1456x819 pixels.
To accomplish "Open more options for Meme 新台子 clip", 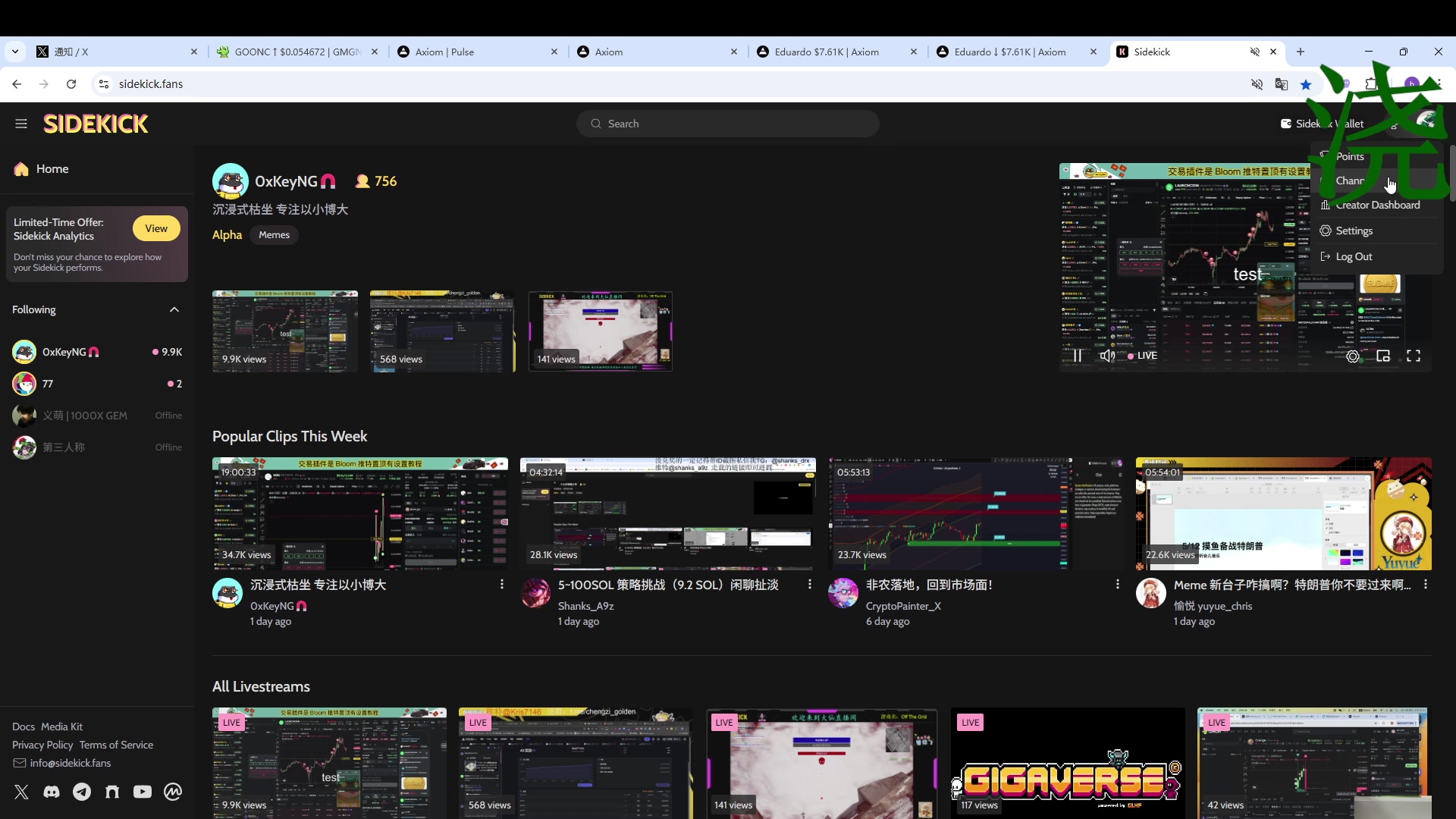I will click(1425, 584).
